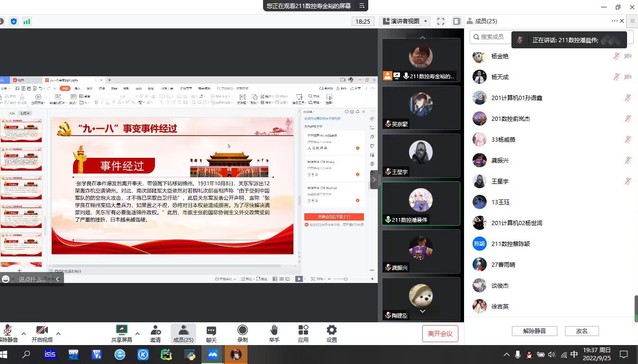Toggle the 成员(25) members panel

[184, 333]
